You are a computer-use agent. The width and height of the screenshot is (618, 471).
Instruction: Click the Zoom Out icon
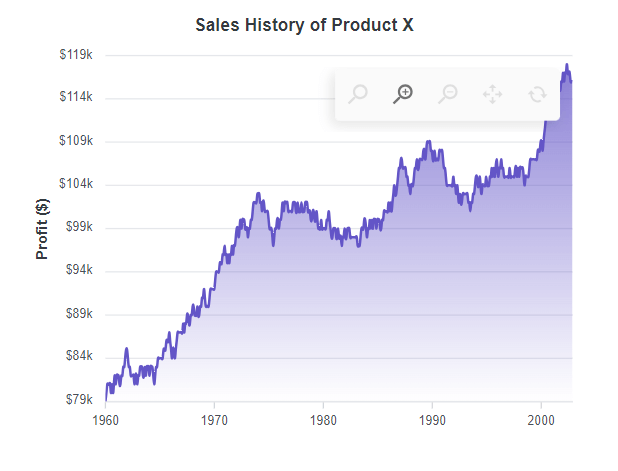click(x=449, y=94)
